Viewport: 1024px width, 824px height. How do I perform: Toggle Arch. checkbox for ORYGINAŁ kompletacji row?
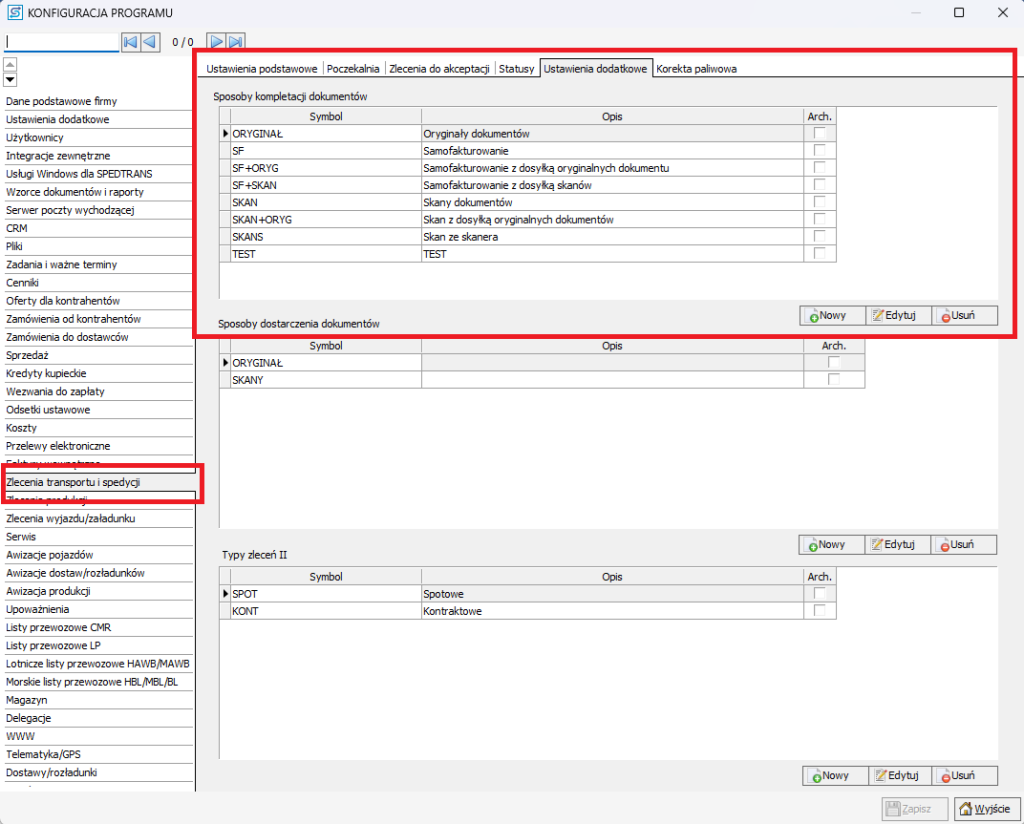pyautogui.click(x=820, y=133)
